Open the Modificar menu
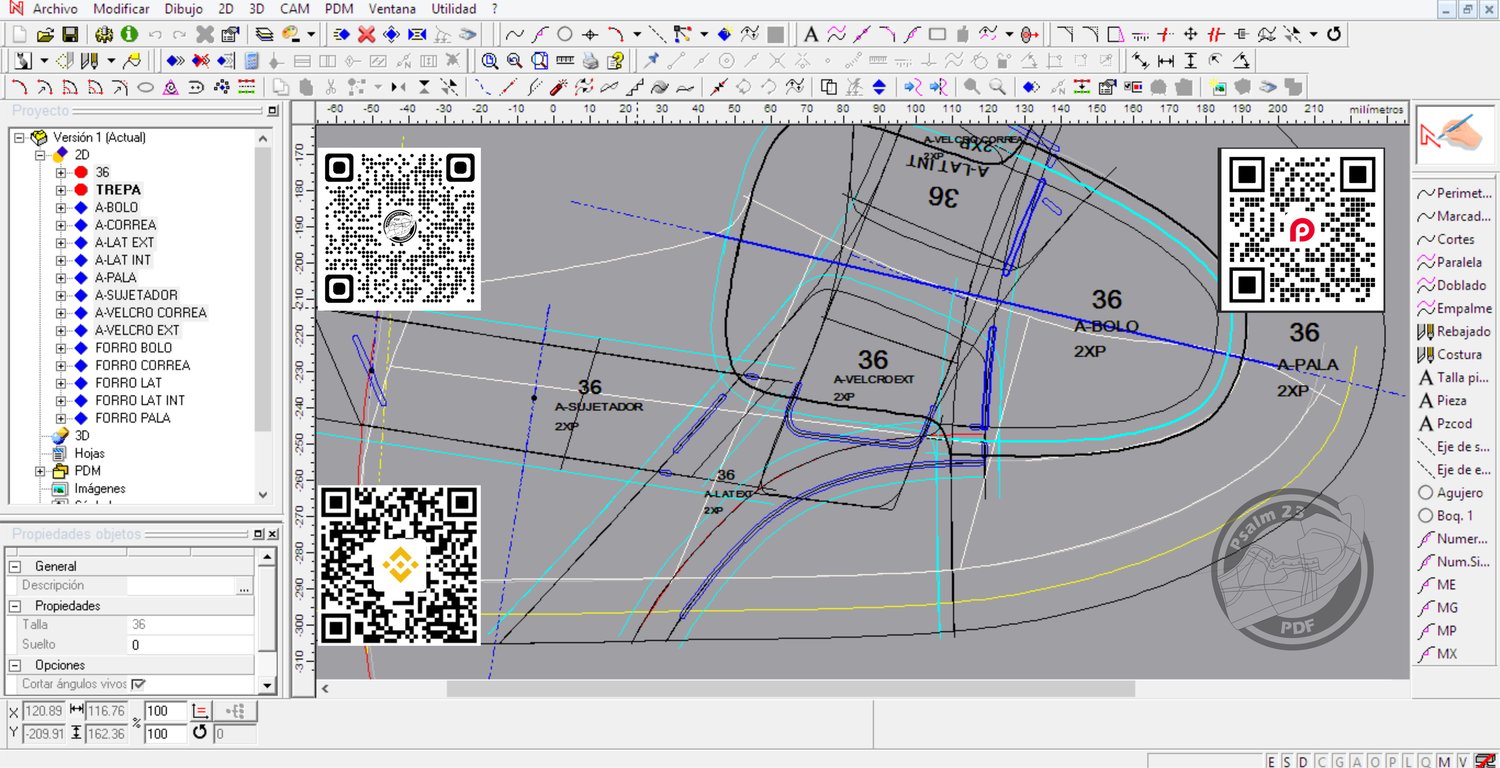 pyautogui.click(x=122, y=9)
